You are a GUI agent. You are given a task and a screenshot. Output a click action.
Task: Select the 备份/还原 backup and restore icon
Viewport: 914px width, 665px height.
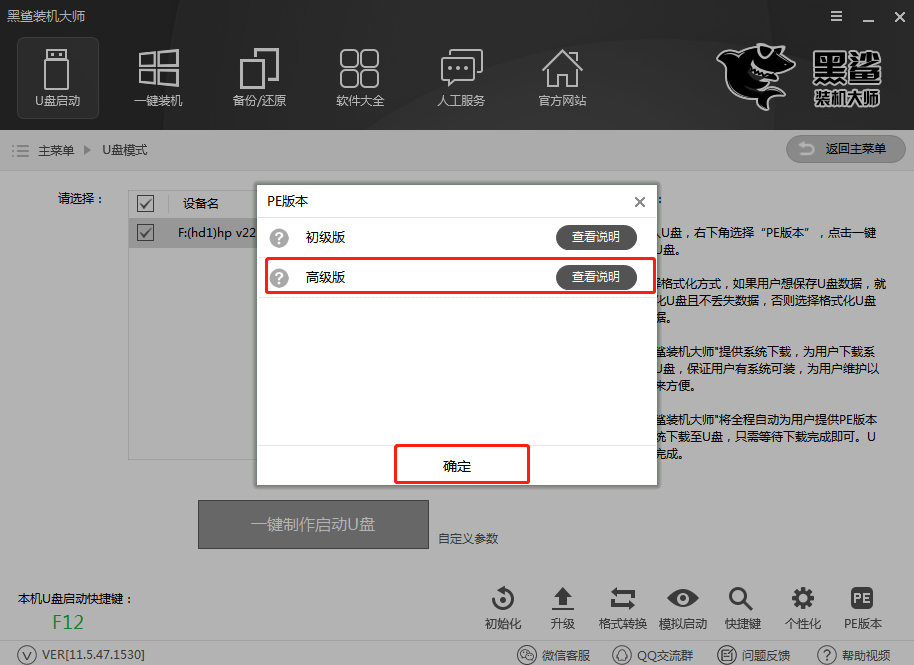258,78
